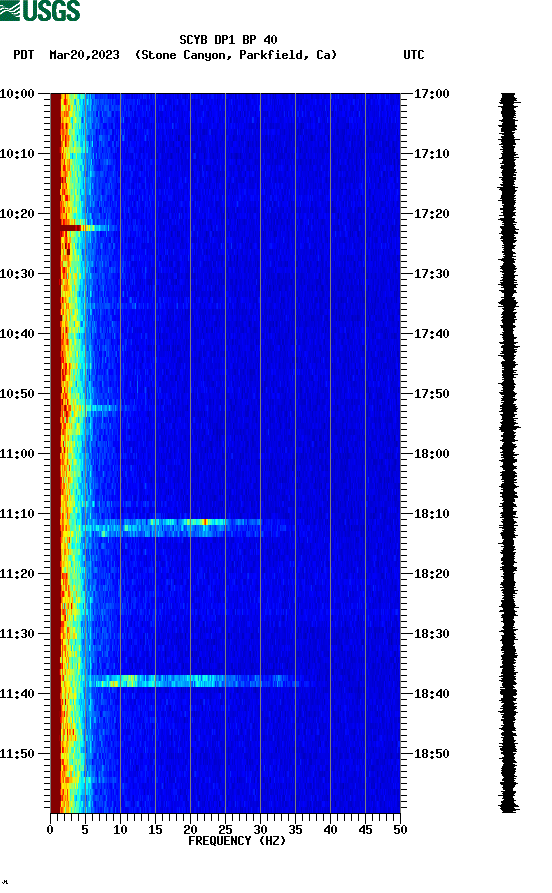
Task: Click the 17:50 UTC time label
Action: [431, 394]
